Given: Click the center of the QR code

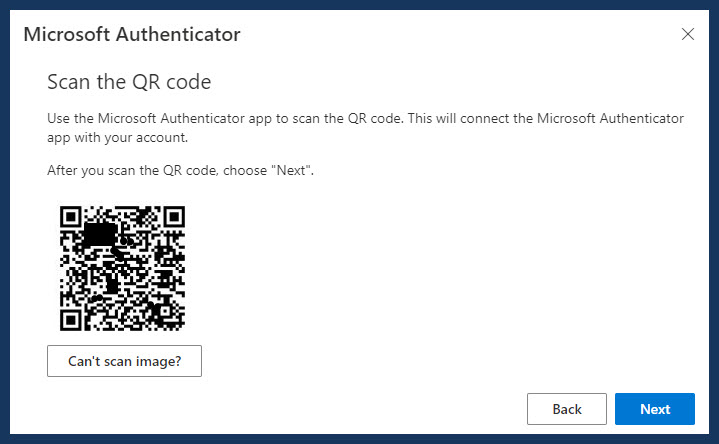Looking at the screenshot, I should click(122, 268).
